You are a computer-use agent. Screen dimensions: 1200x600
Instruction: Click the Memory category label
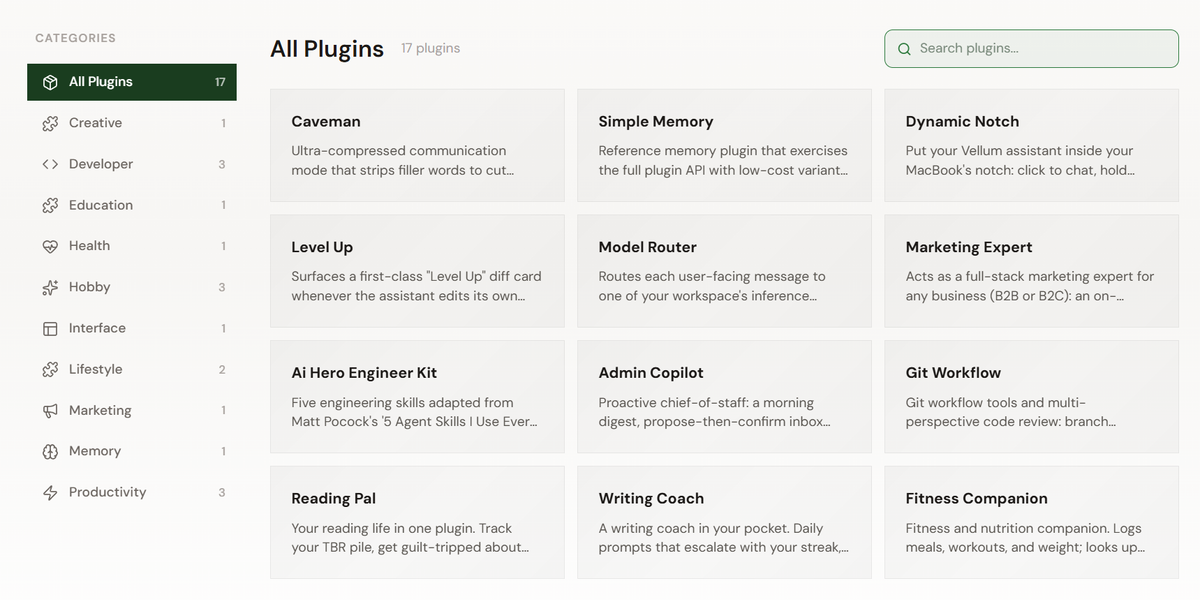(x=95, y=452)
